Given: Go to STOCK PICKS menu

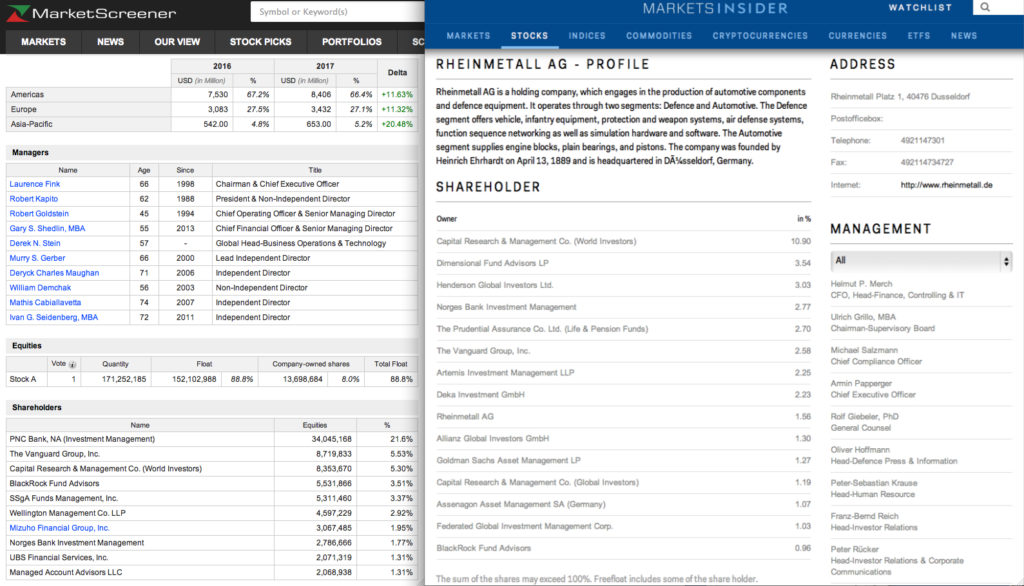Looking at the screenshot, I should tap(261, 42).
